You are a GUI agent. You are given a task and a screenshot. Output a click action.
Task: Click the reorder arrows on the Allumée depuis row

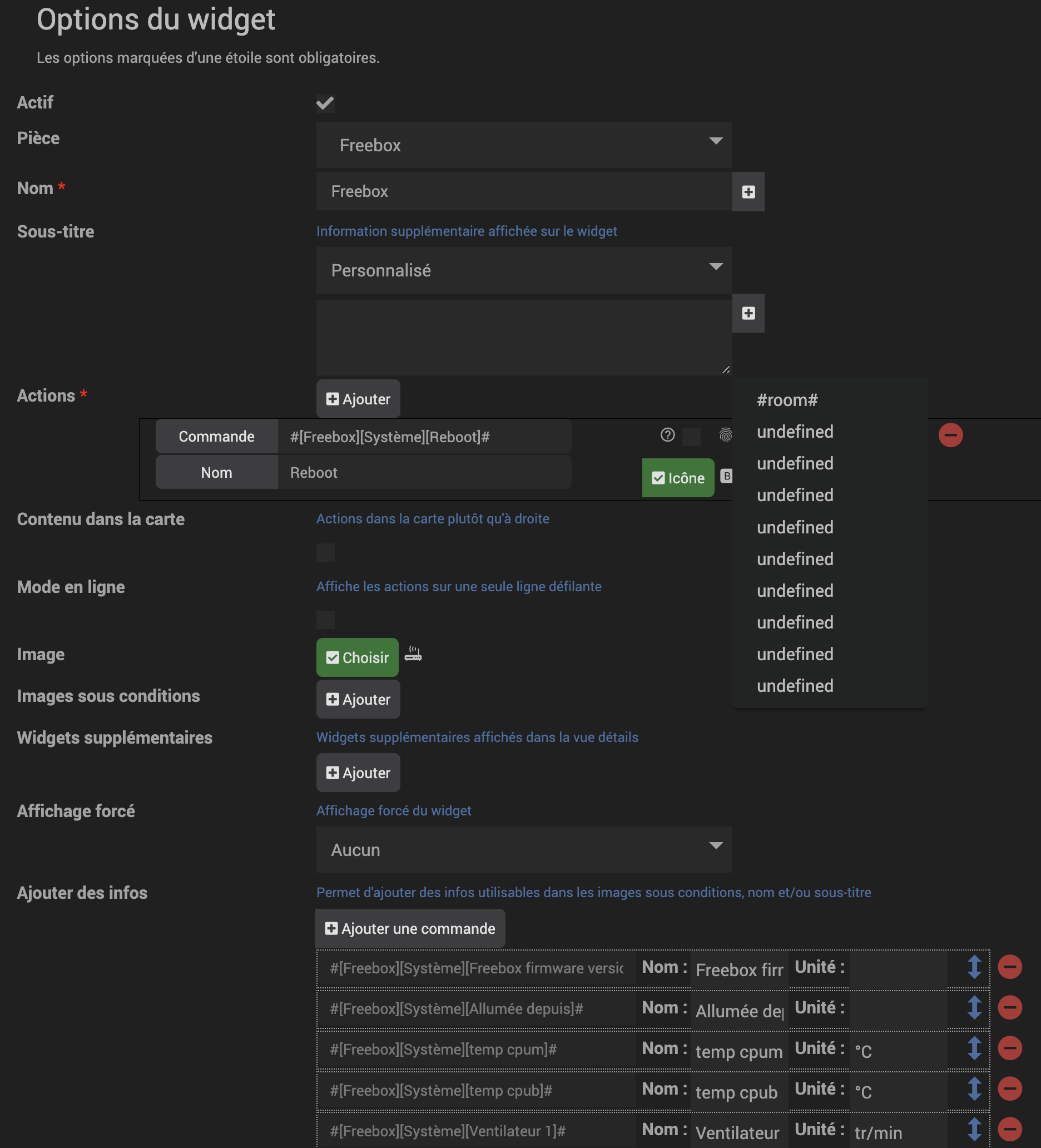974,1007
